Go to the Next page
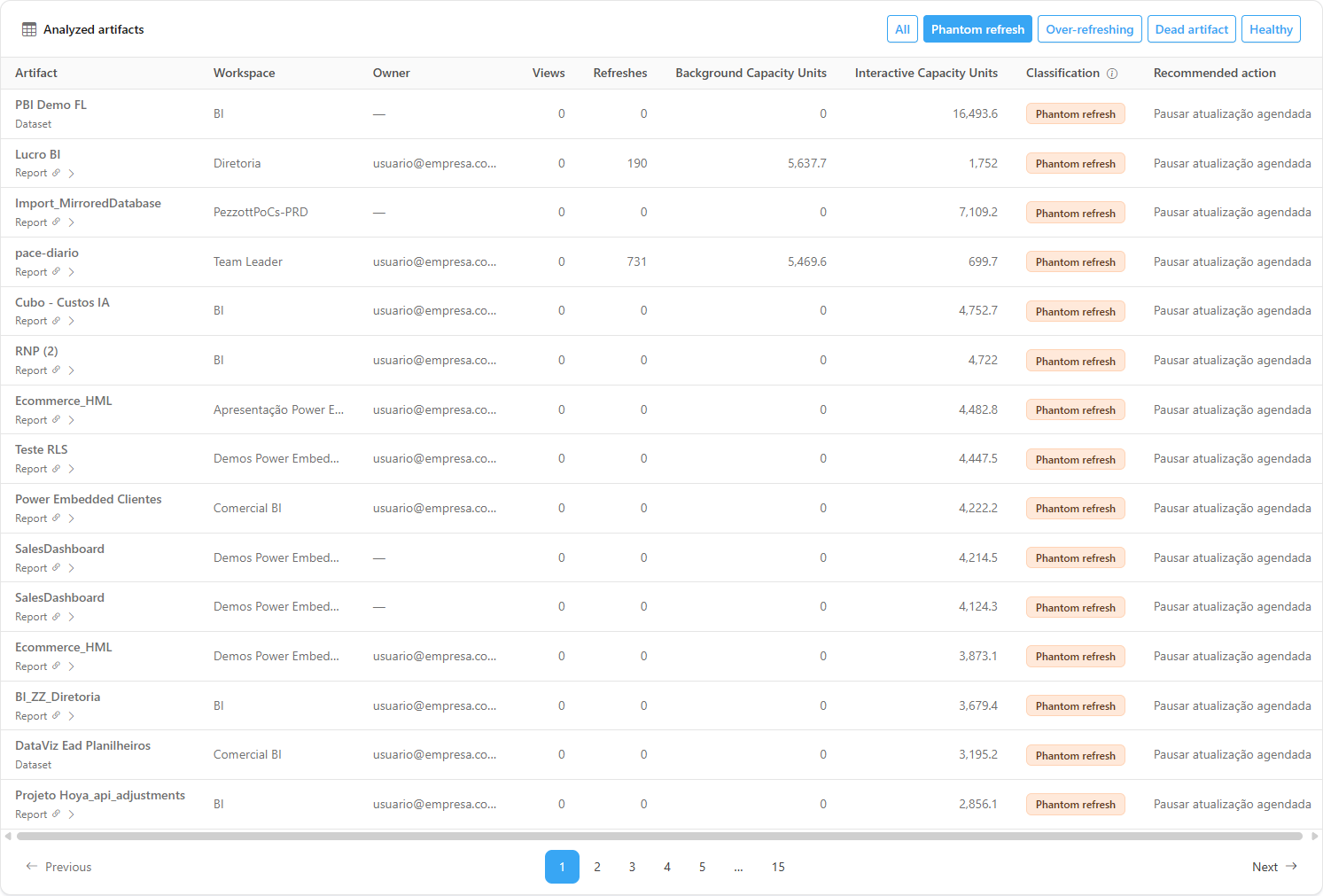The height and width of the screenshot is (896, 1323). tap(1274, 867)
